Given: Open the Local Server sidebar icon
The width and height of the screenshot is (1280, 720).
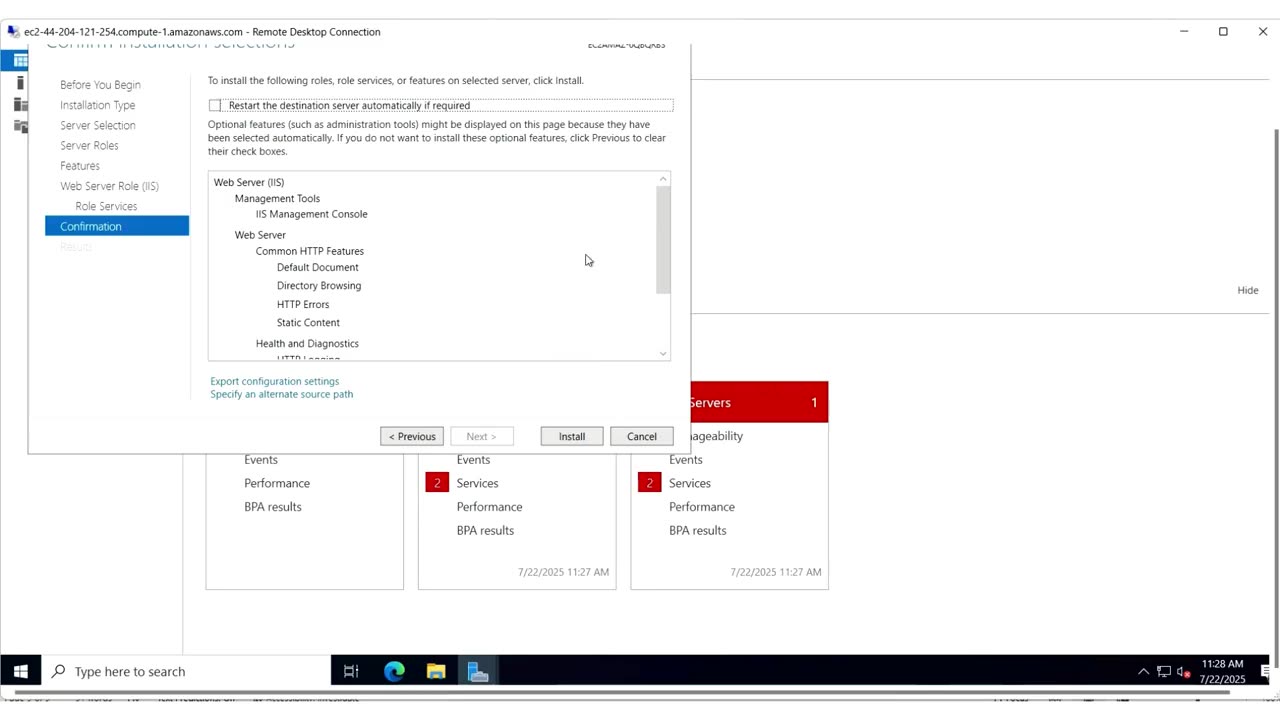Looking at the screenshot, I should point(20,83).
